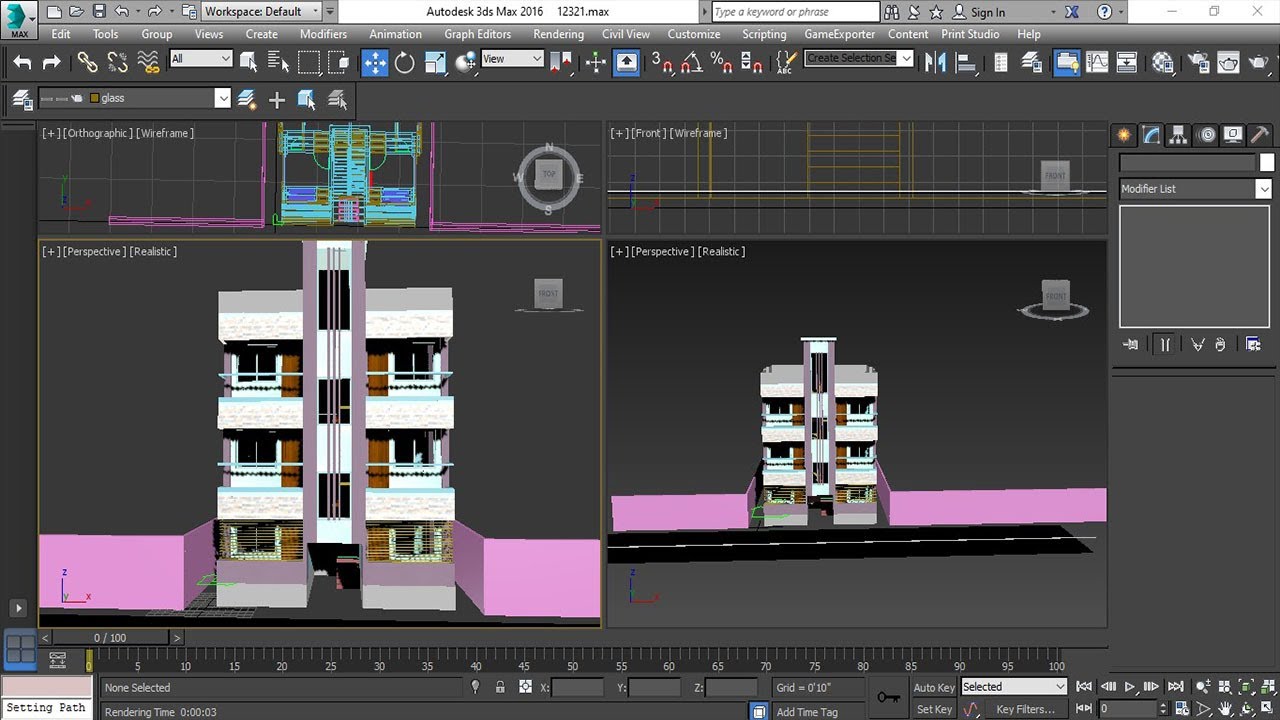Screen dimensions: 1280x720
Task: Enable Auto Key mode
Action: [x=934, y=687]
